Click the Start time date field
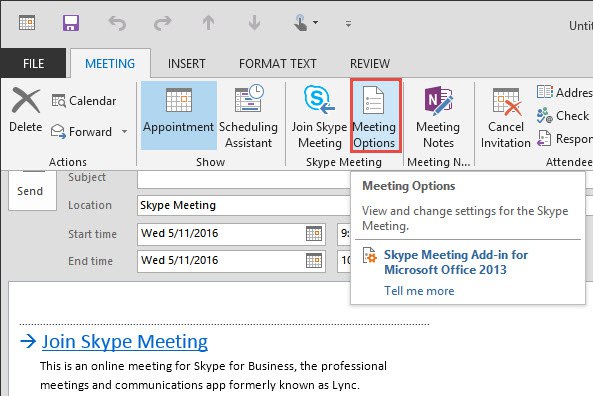 pos(221,233)
